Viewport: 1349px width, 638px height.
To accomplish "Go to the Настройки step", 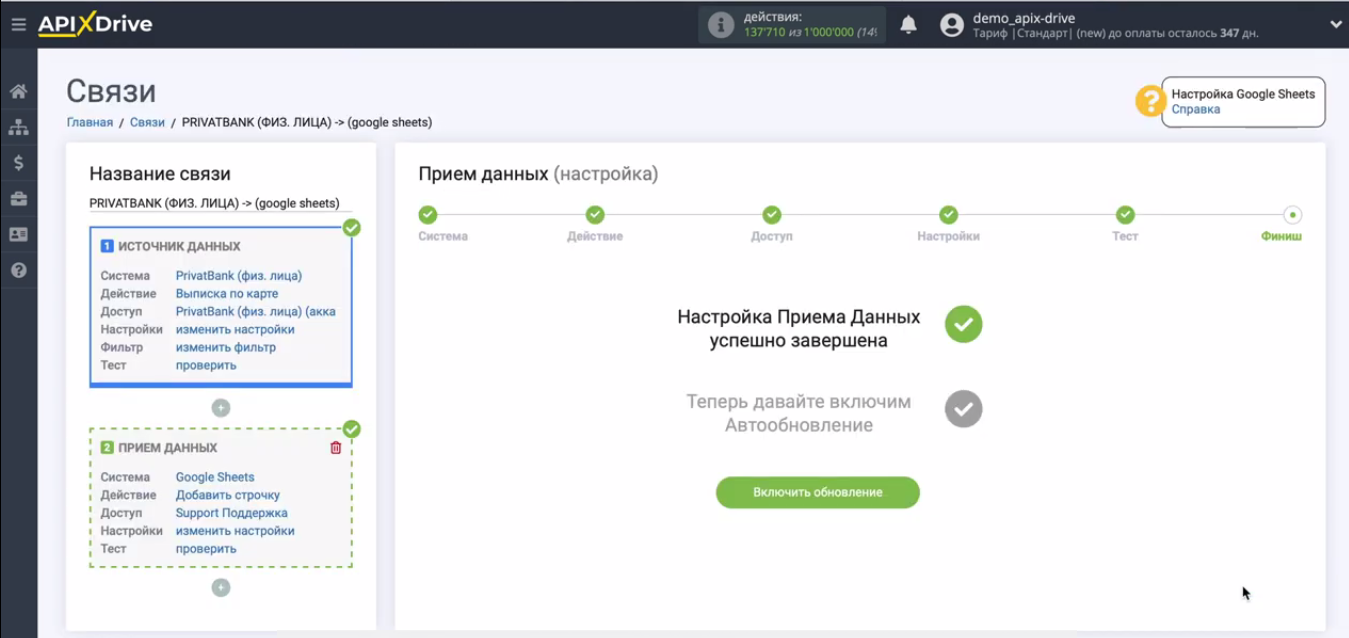I will coord(949,214).
